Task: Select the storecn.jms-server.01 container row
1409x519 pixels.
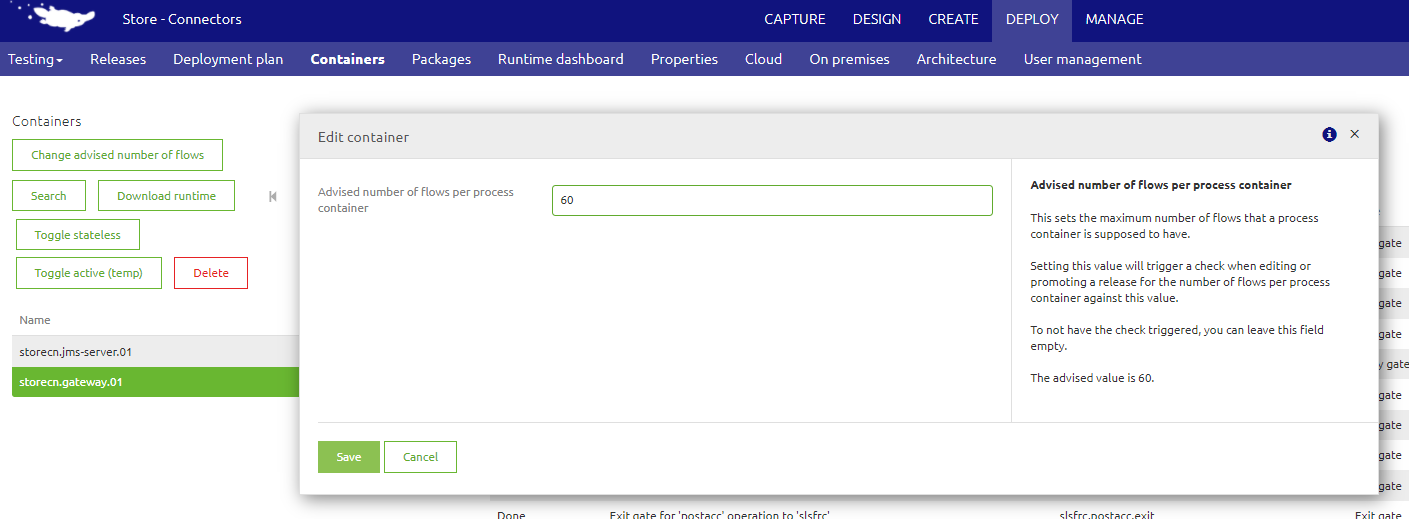Action: [156, 351]
